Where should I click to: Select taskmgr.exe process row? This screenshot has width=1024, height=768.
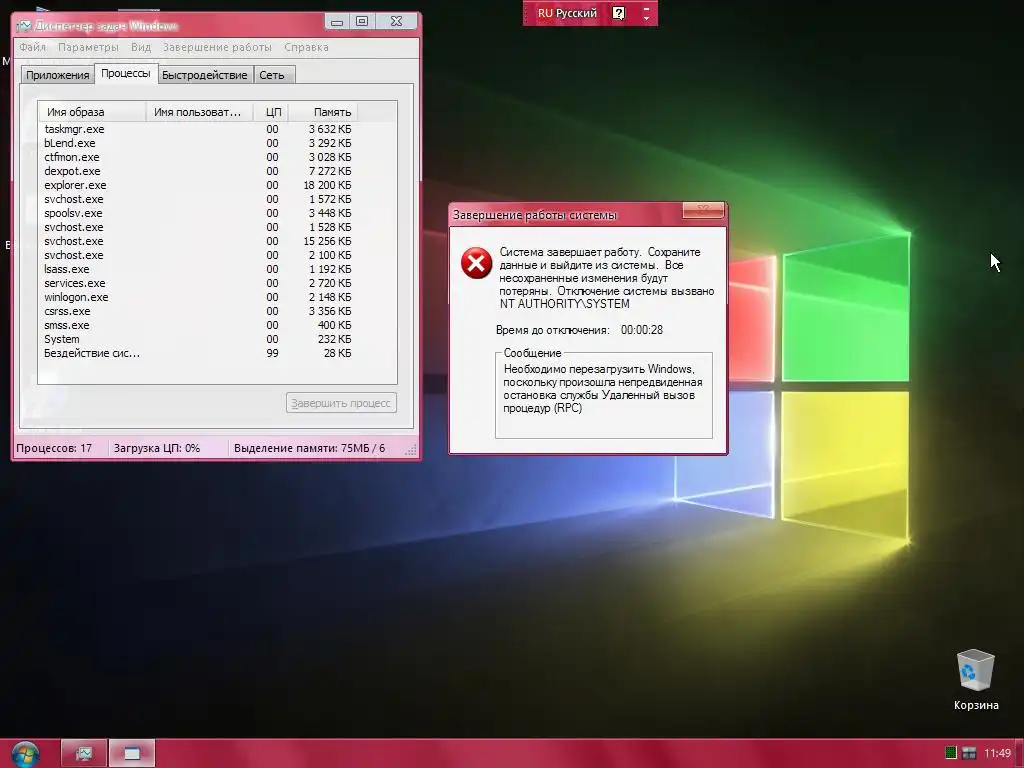coord(198,129)
